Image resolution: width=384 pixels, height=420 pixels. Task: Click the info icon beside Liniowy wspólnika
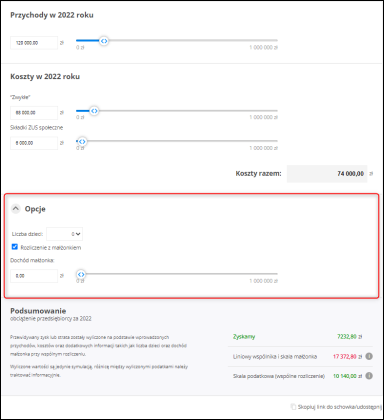coord(369,356)
